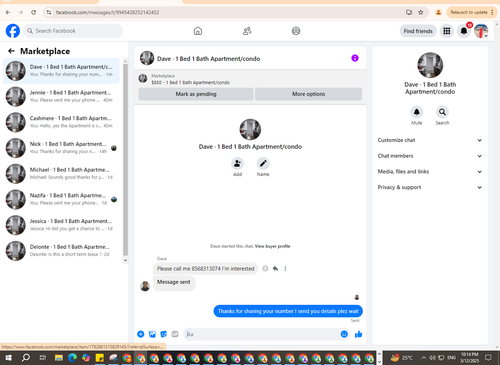The height and width of the screenshot is (365, 500).
Task: Expand Privacy & support section
Action: point(430,187)
